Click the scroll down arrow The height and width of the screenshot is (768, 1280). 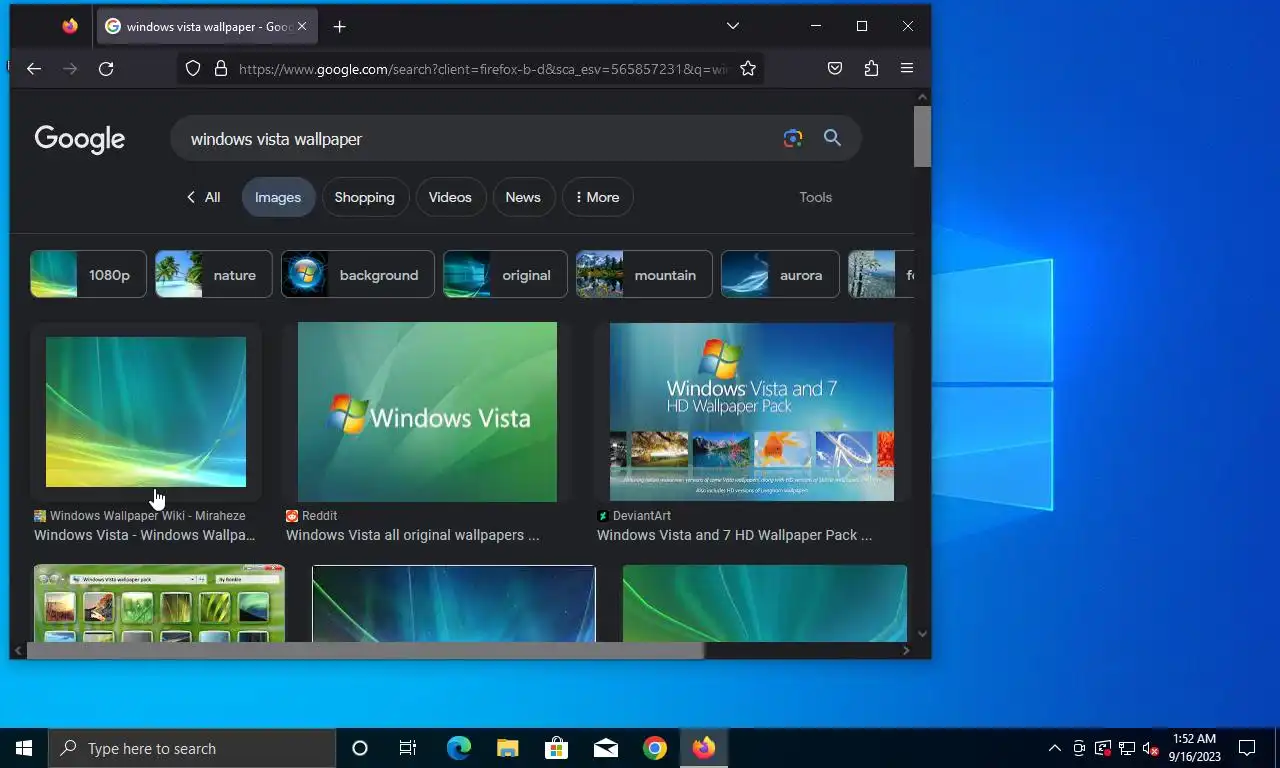click(922, 633)
